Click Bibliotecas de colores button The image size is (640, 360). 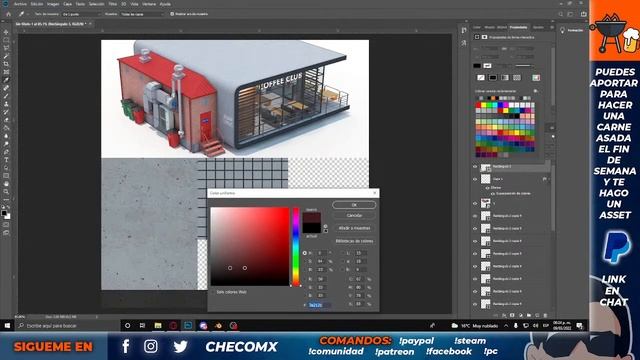(x=354, y=241)
